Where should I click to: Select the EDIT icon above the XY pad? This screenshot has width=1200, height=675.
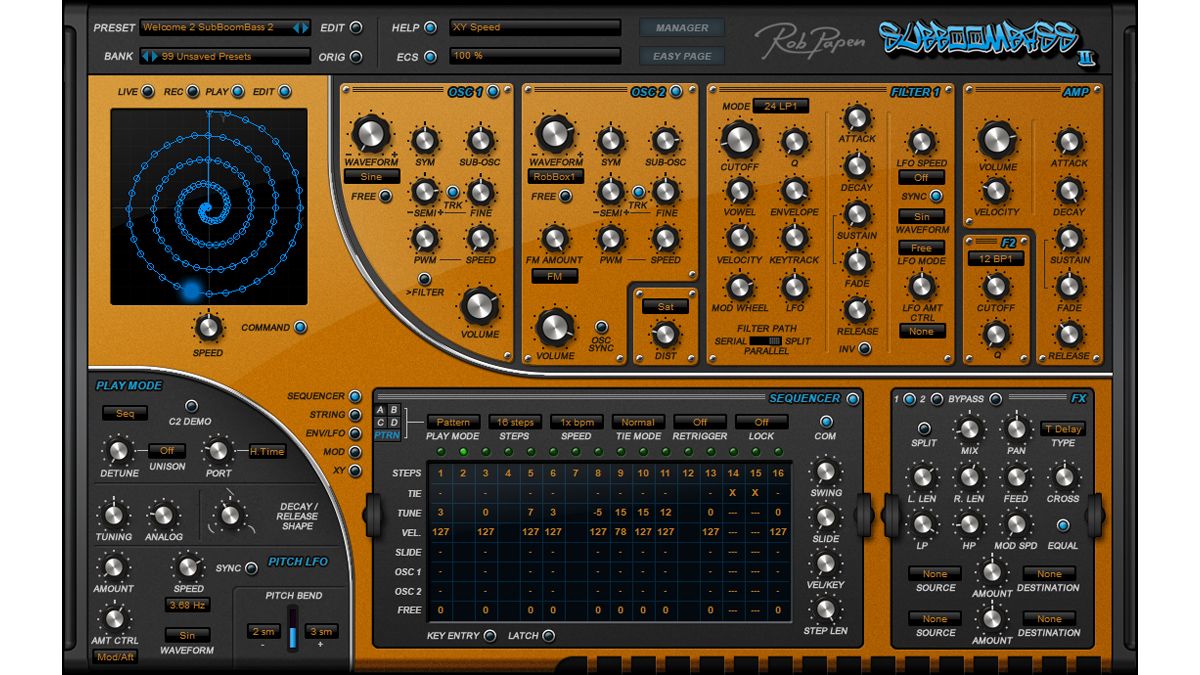click(x=283, y=91)
